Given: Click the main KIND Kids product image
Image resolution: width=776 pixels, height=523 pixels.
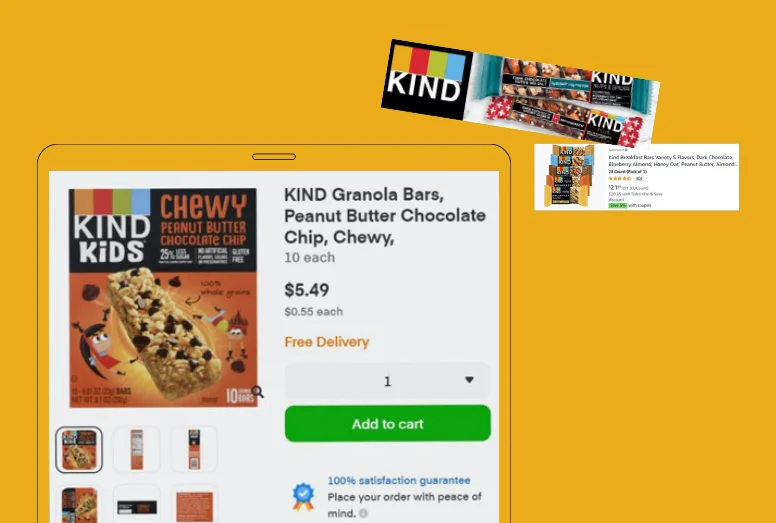Looking at the screenshot, I should click(163, 298).
